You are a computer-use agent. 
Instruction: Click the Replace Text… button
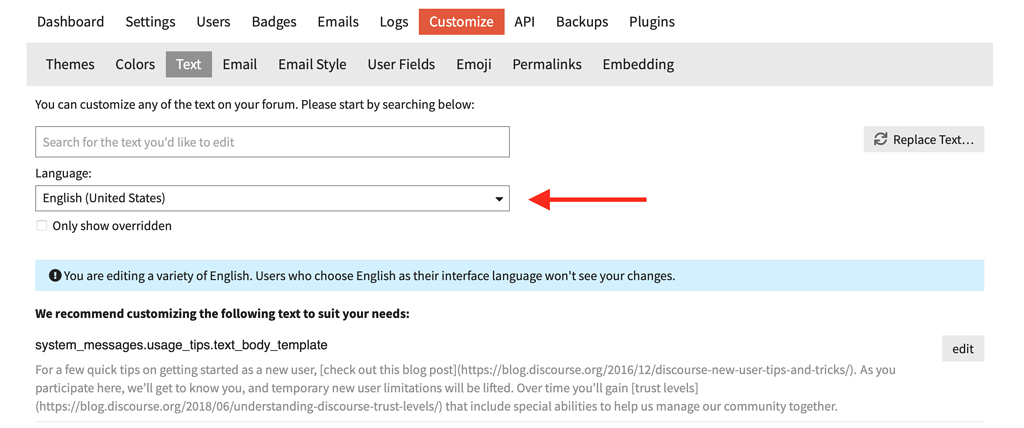pyautogui.click(x=923, y=139)
